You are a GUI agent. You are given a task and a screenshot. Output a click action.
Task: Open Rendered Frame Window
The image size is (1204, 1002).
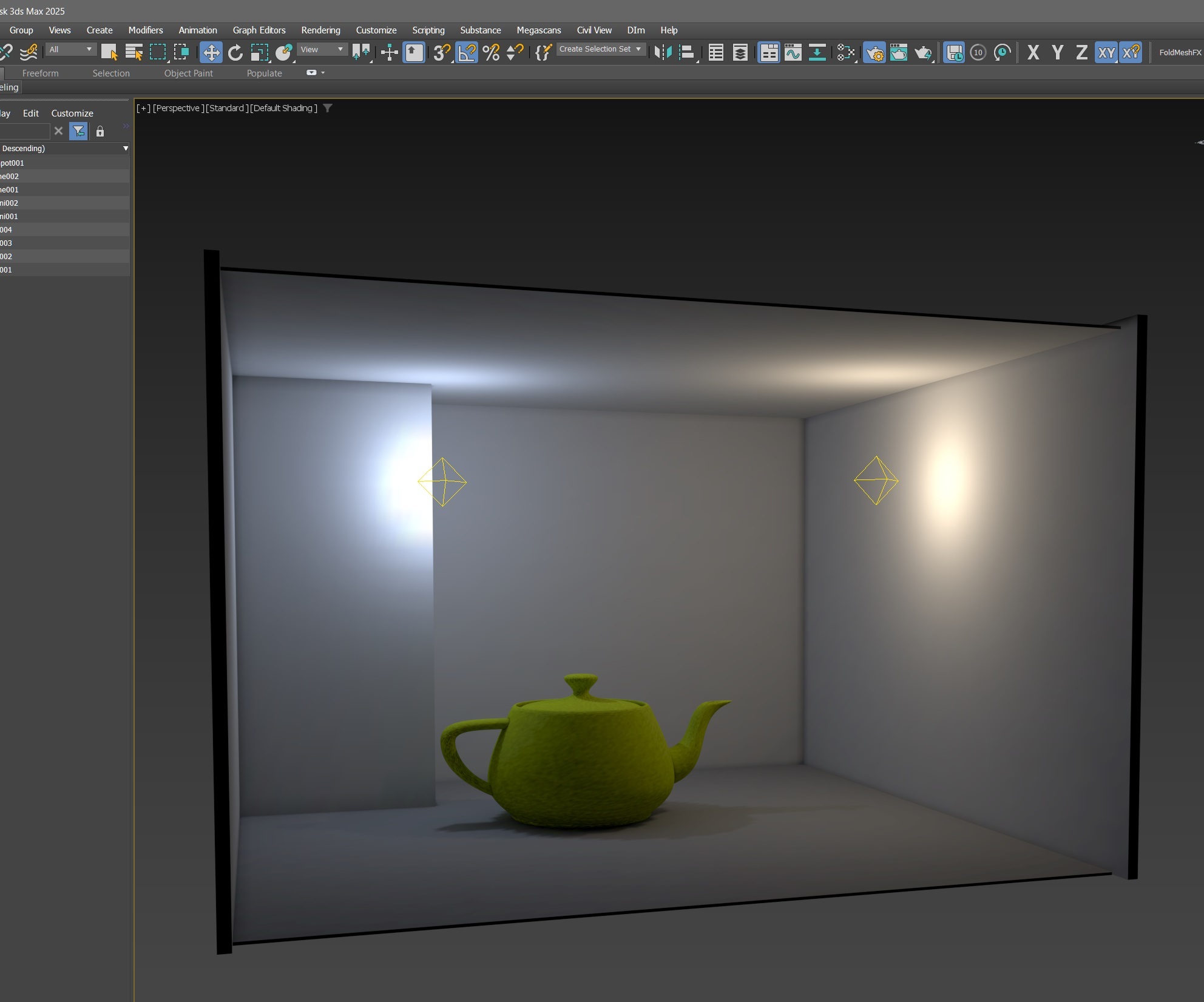pyautogui.click(x=899, y=53)
